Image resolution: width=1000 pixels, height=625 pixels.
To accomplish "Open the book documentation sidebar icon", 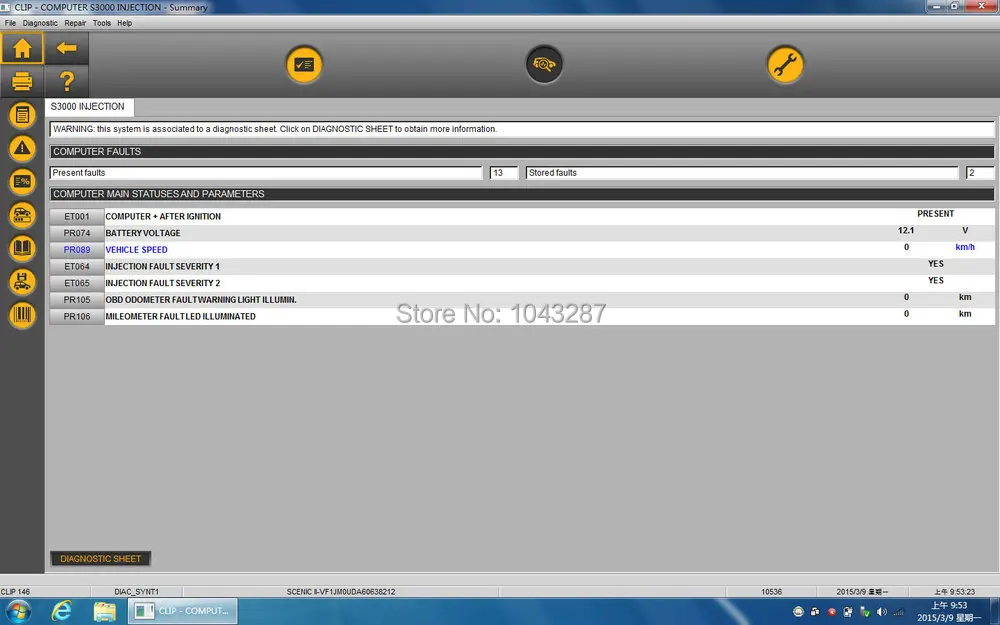I will point(22,248).
